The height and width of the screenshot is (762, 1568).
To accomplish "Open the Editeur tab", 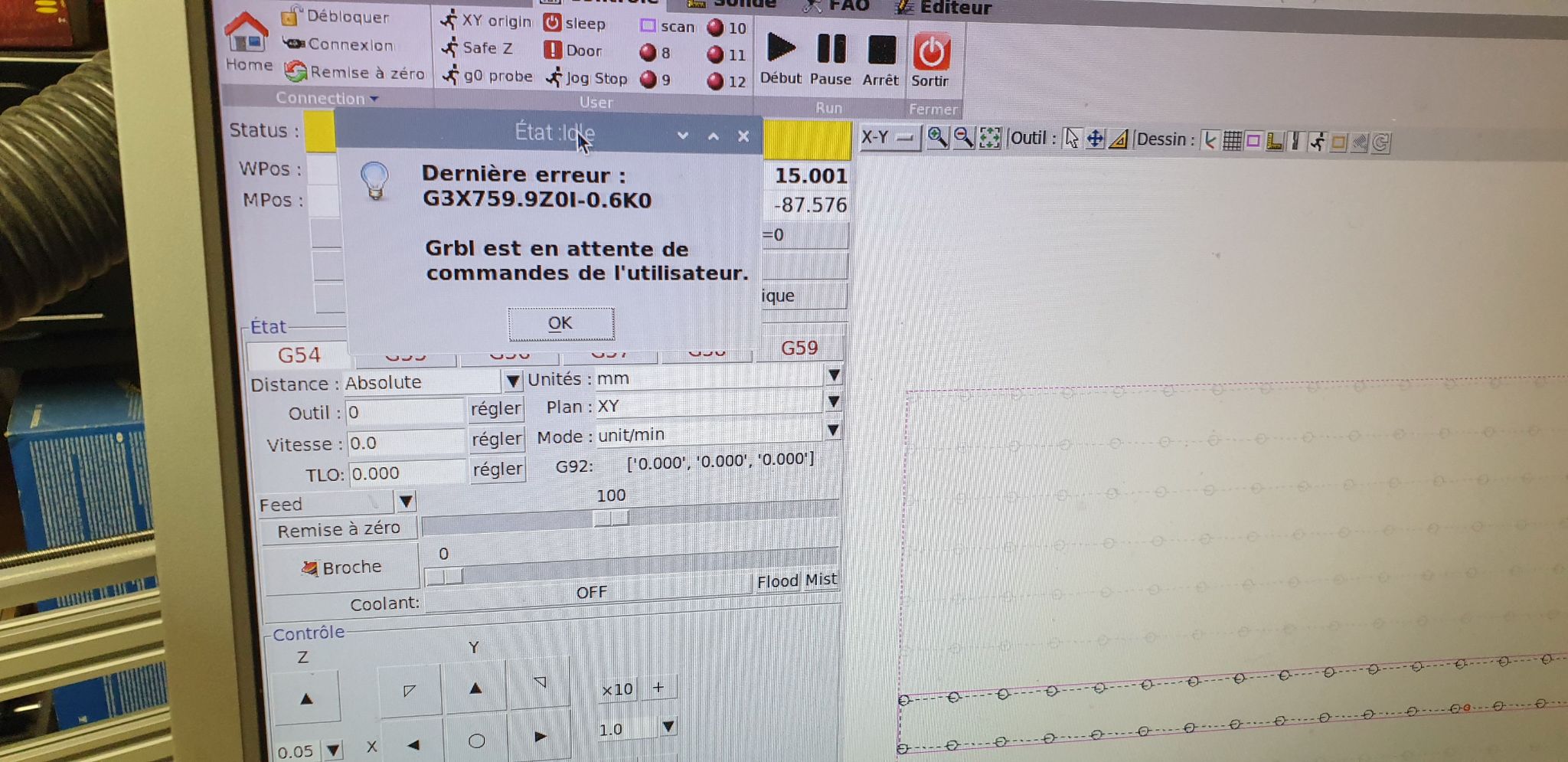I will click(x=945, y=8).
